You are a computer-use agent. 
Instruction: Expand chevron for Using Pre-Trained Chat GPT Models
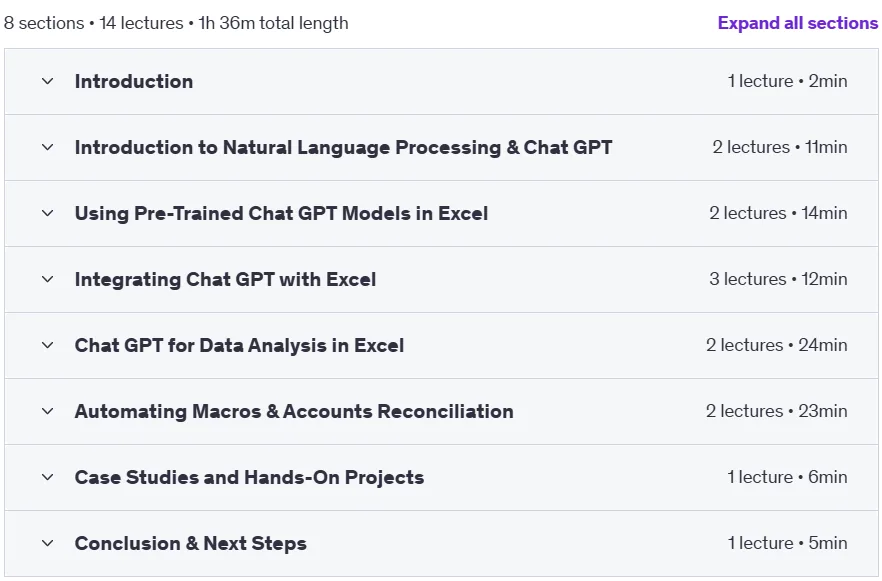48,213
